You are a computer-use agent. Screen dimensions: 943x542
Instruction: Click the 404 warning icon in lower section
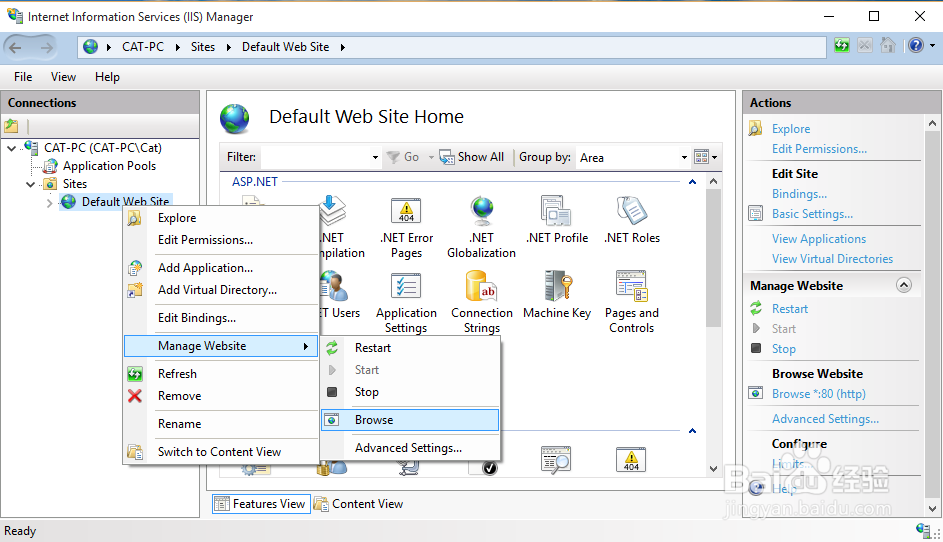tap(631, 460)
